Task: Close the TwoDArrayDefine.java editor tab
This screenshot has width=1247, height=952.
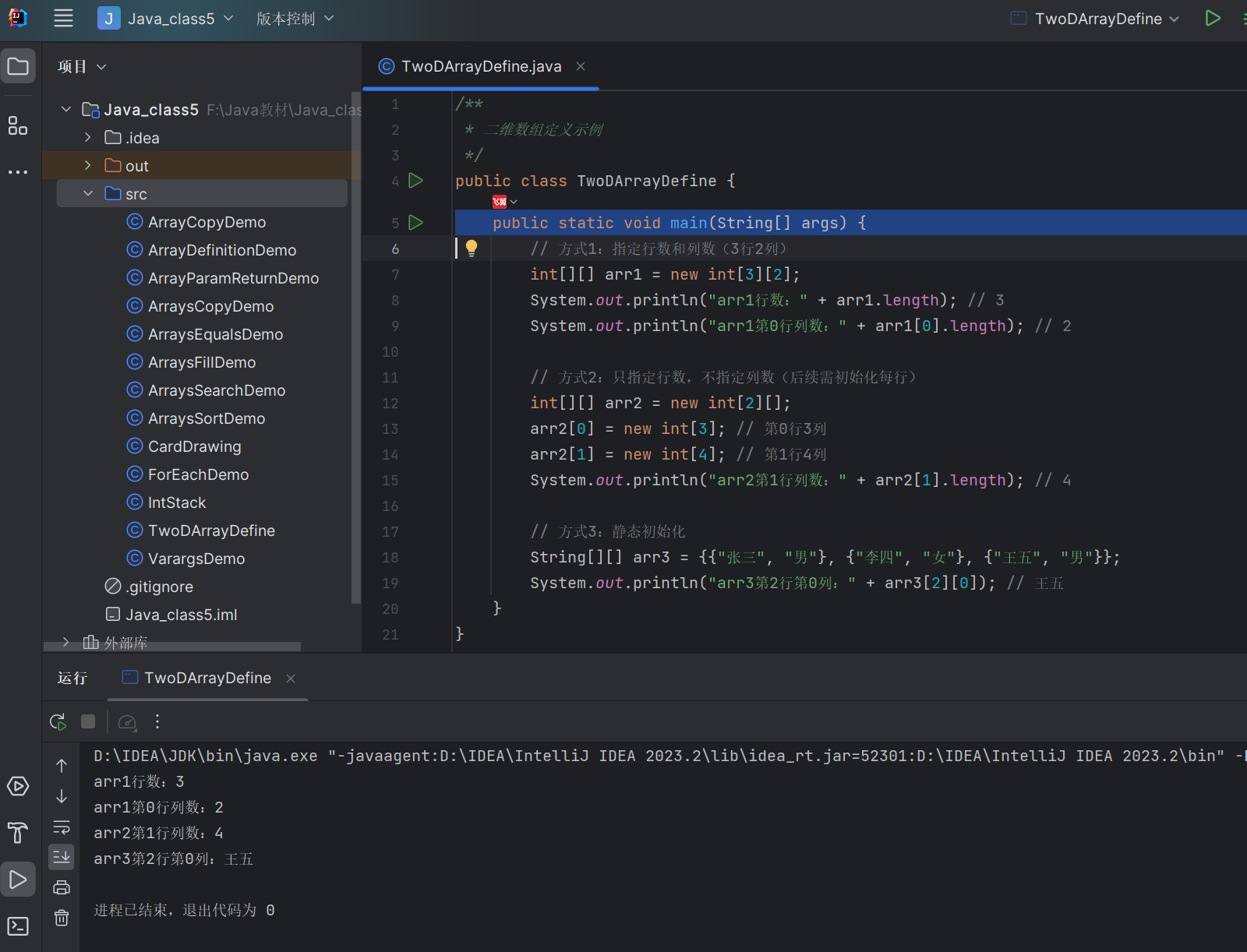Action: click(x=581, y=67)
